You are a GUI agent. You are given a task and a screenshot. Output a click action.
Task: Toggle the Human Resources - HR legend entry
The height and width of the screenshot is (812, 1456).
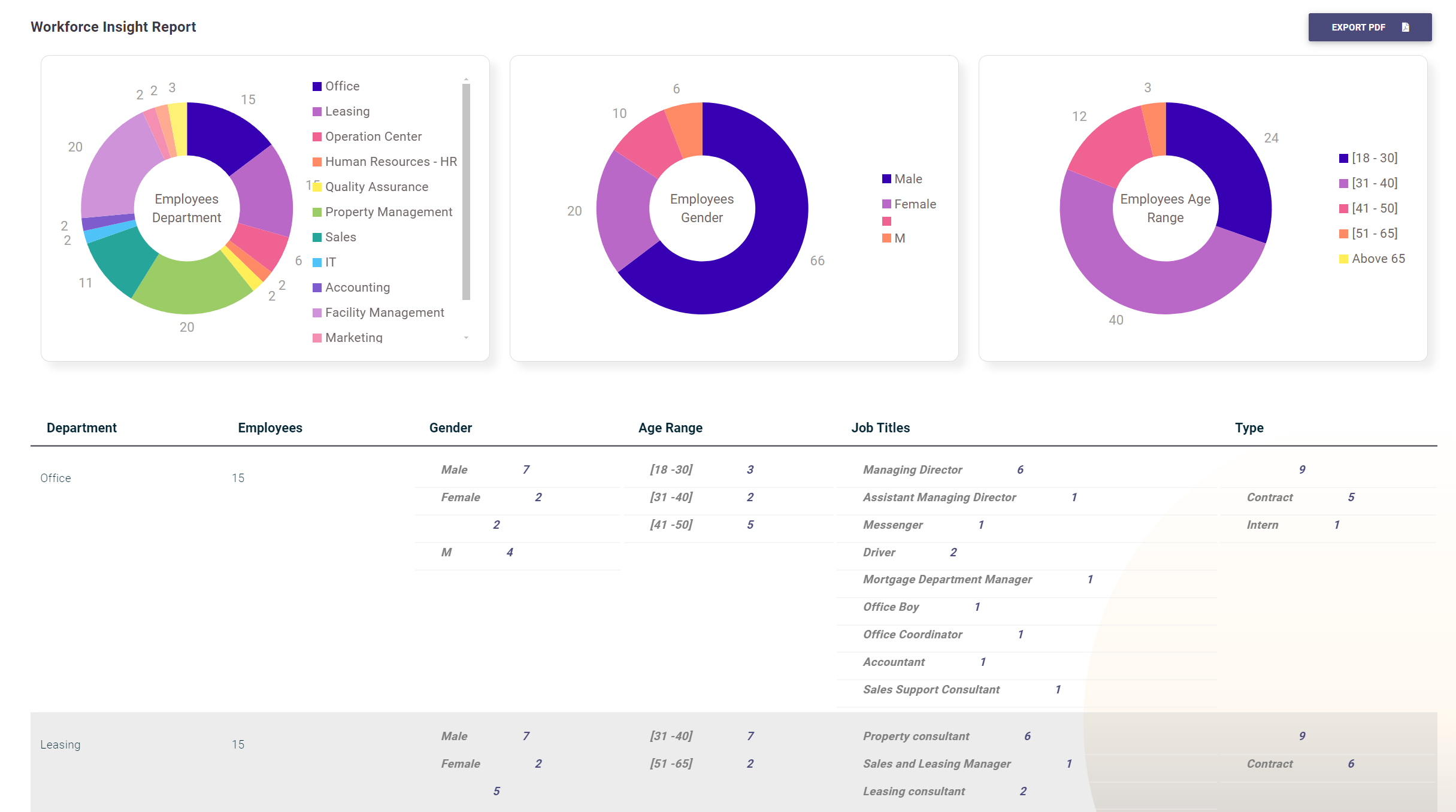tap(390, 161)
